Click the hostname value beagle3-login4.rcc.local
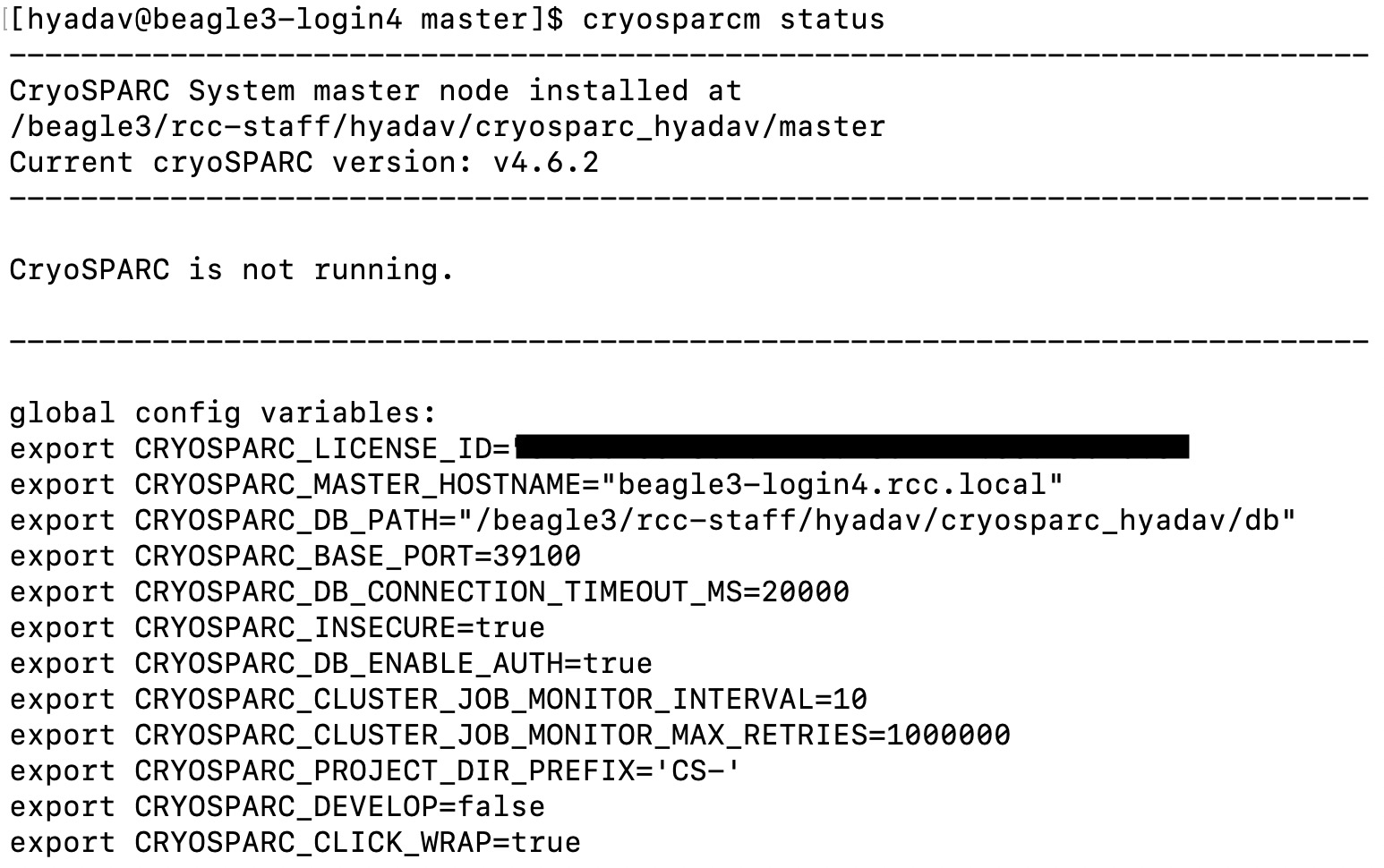The width and height of the screenshot is (1384, 868). coord(832,485)
